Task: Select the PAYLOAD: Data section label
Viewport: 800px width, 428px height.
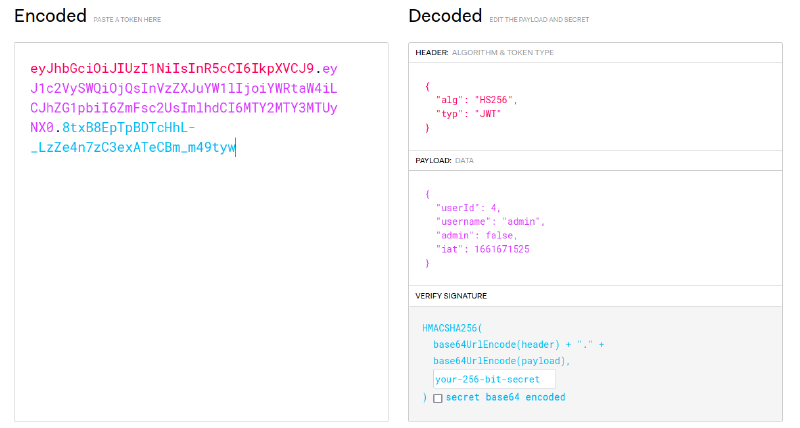Action: click(445, 160)
